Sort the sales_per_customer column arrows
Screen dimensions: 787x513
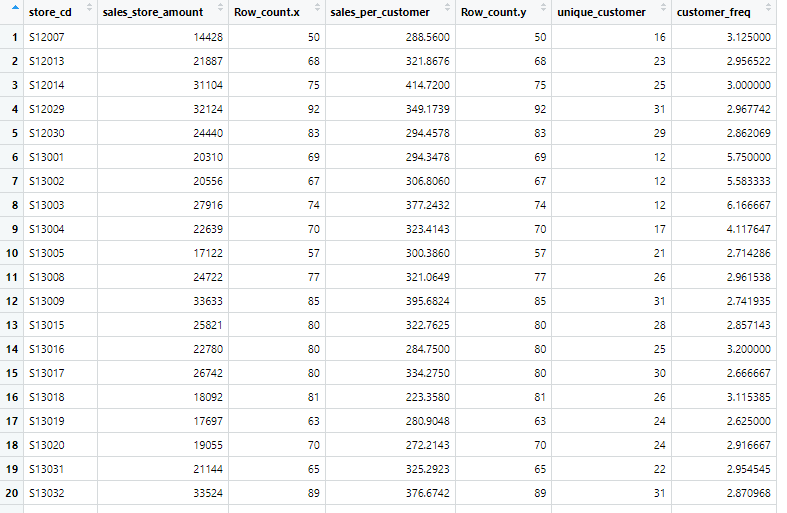click(x=447, y=8)
